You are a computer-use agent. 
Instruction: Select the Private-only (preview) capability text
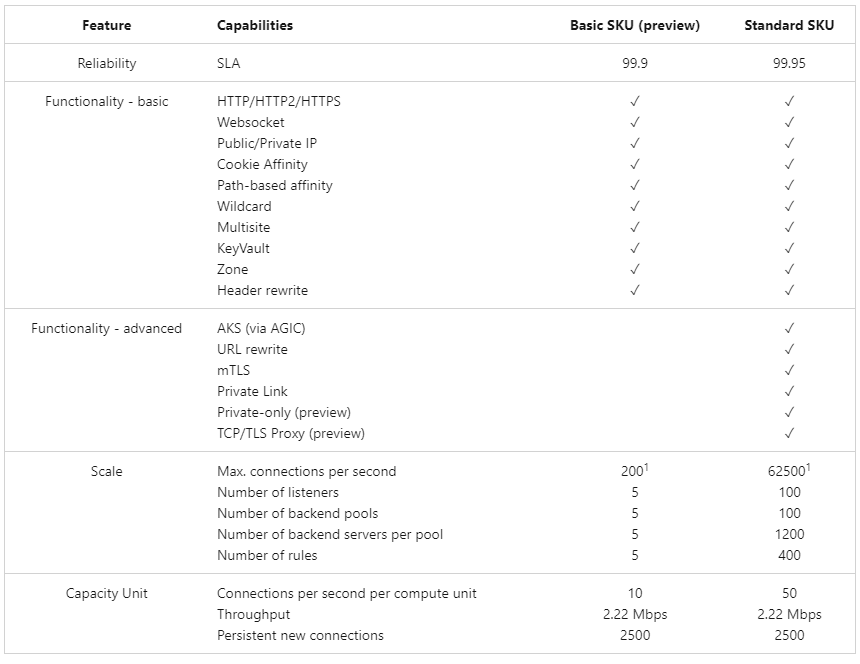(284, 412)
